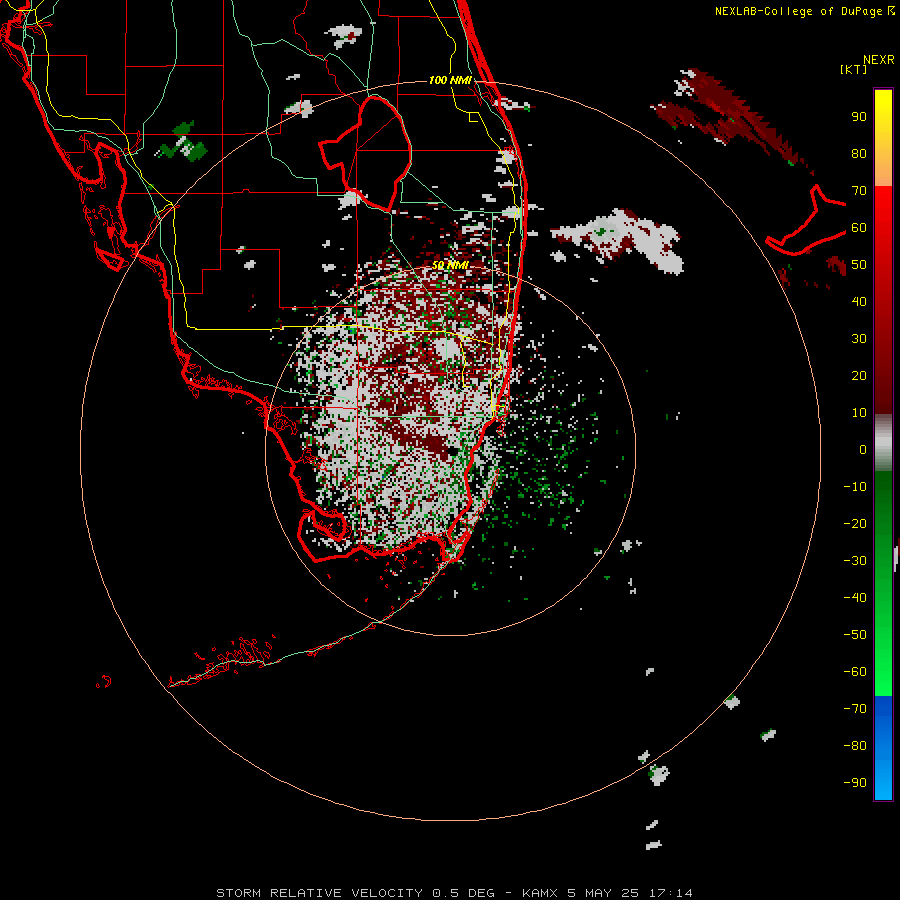The height and width of the screenshot is (900, 900).
Task: Click the 50 NMI range ring label
Action: (x=450, y=265)
